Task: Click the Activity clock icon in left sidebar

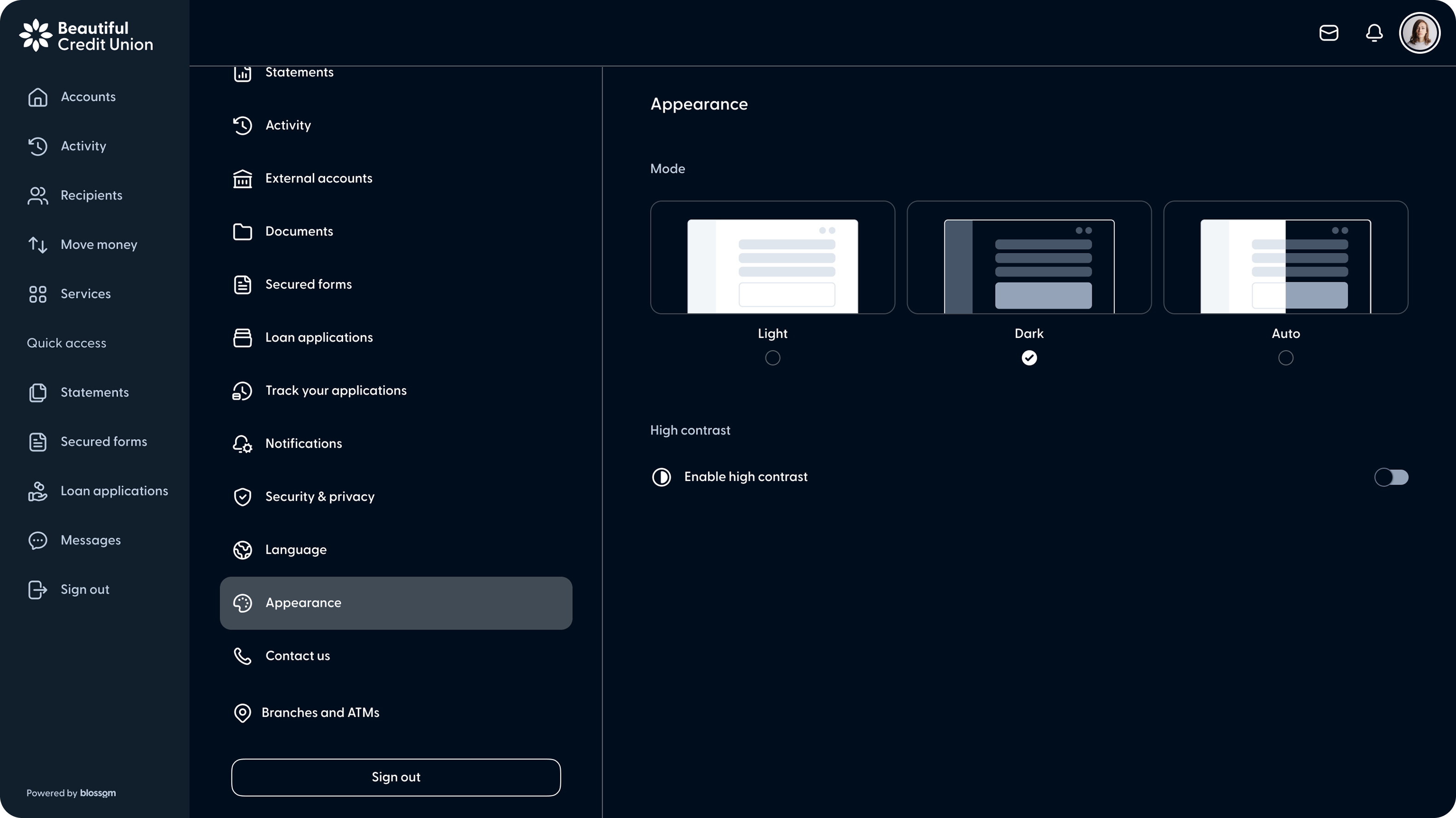Action: (38, 146)
